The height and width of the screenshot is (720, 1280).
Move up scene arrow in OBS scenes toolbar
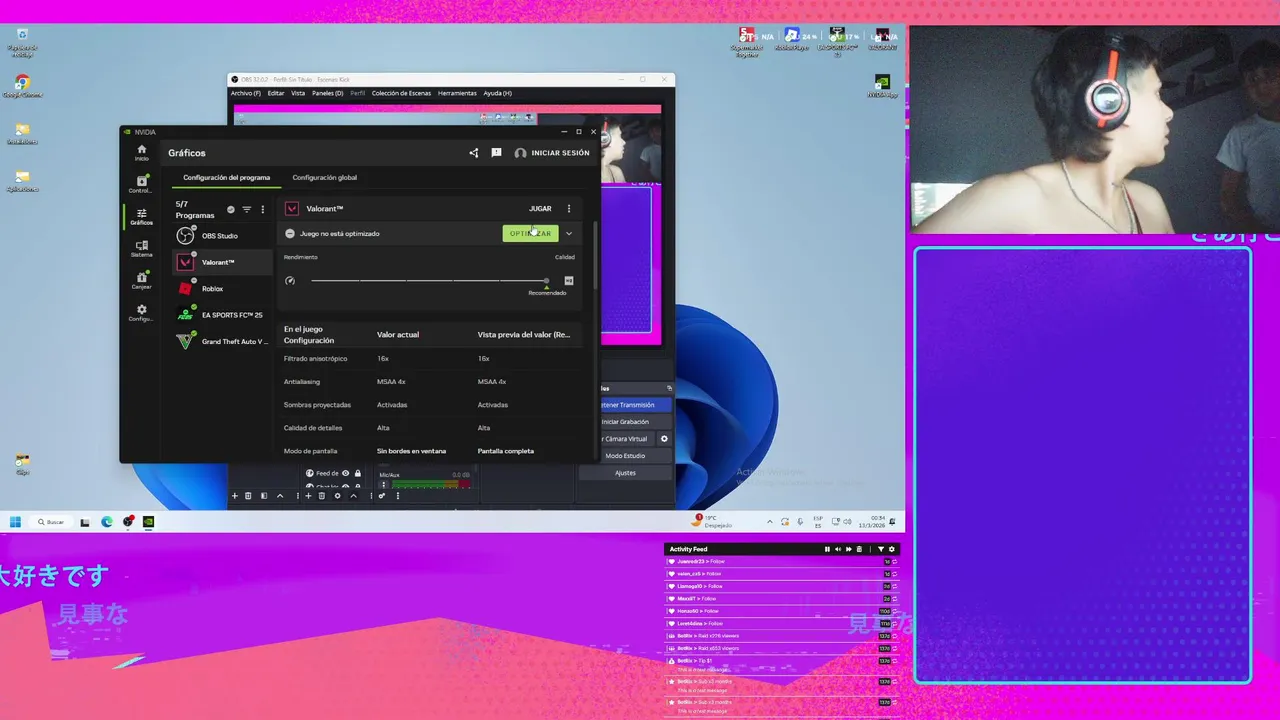point(280,496)
